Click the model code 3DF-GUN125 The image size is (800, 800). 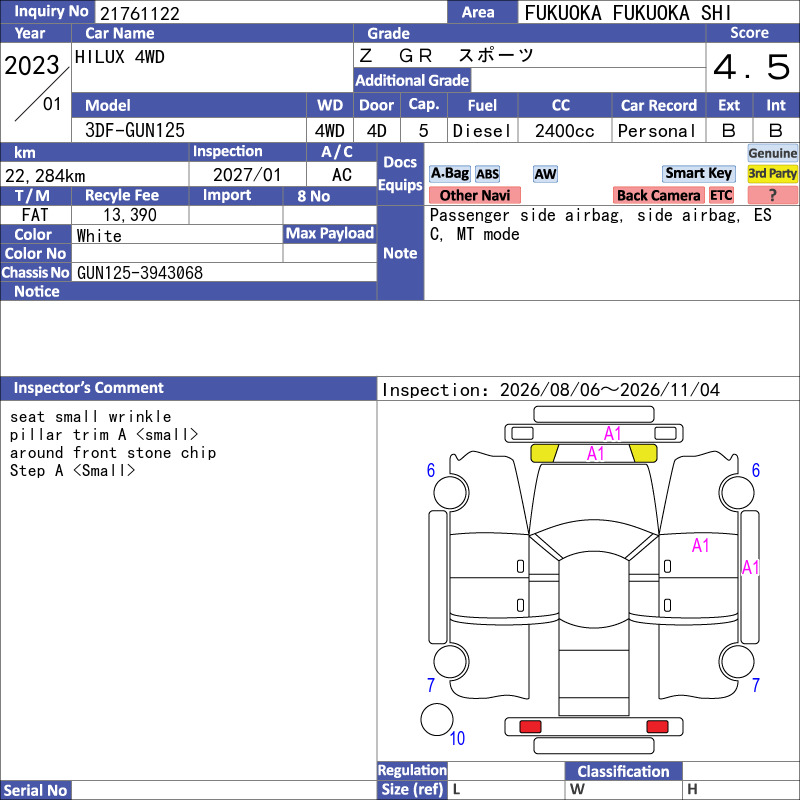coord(135,130)
